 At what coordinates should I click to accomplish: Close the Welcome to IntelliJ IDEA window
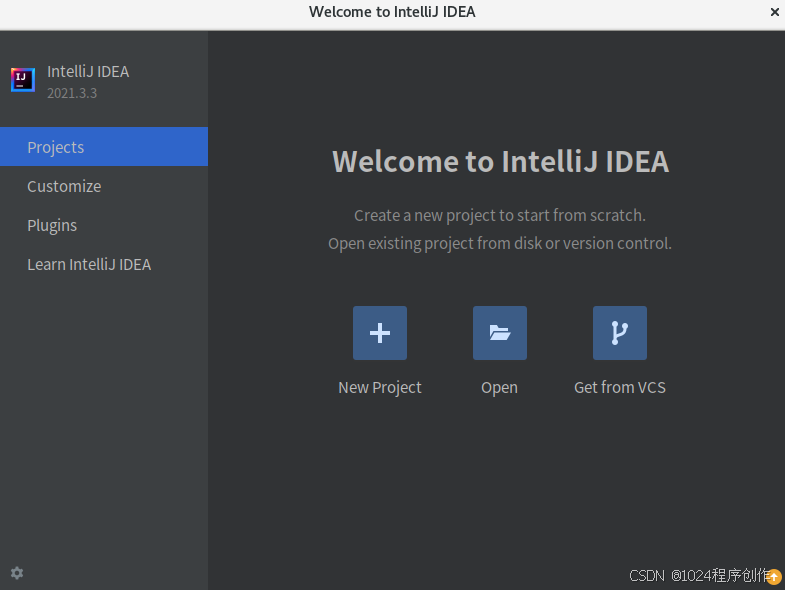click(774, 12)
